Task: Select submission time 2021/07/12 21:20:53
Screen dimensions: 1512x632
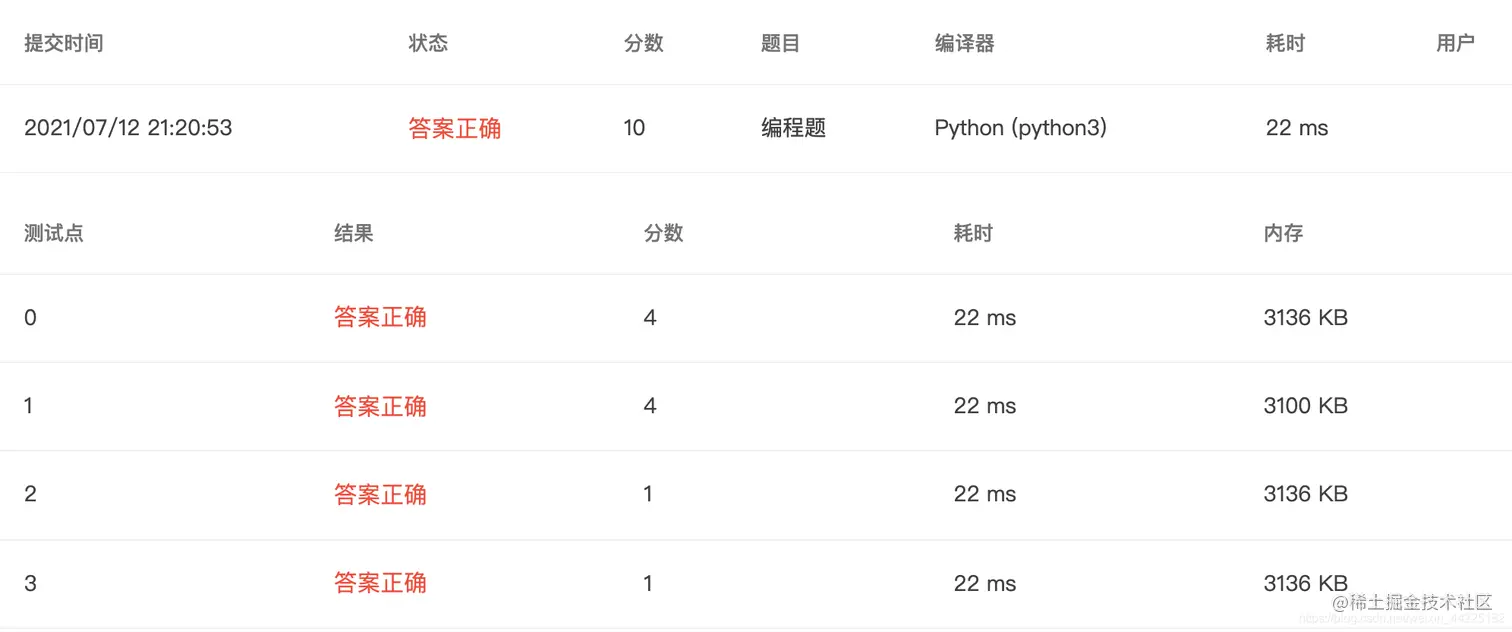Action: pos(128,128)
